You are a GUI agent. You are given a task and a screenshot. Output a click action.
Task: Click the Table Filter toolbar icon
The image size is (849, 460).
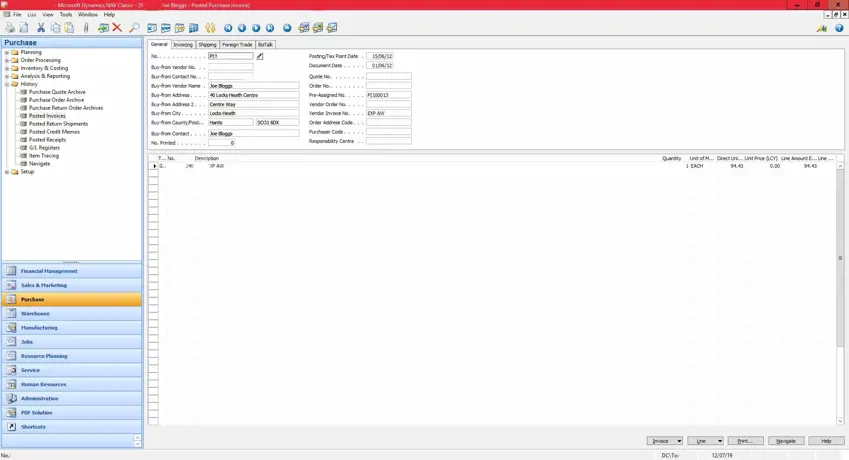pyautogui.click(x=166, y=28)
